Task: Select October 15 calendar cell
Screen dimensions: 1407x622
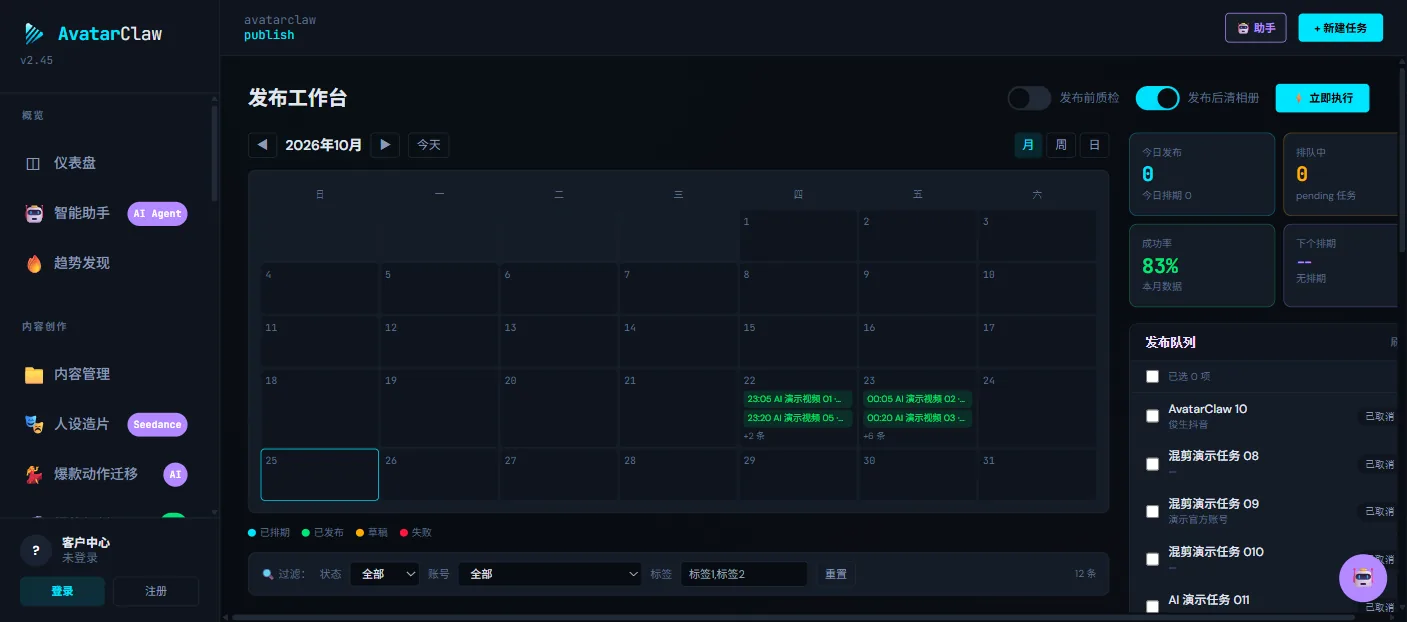Action: point(798,342)
